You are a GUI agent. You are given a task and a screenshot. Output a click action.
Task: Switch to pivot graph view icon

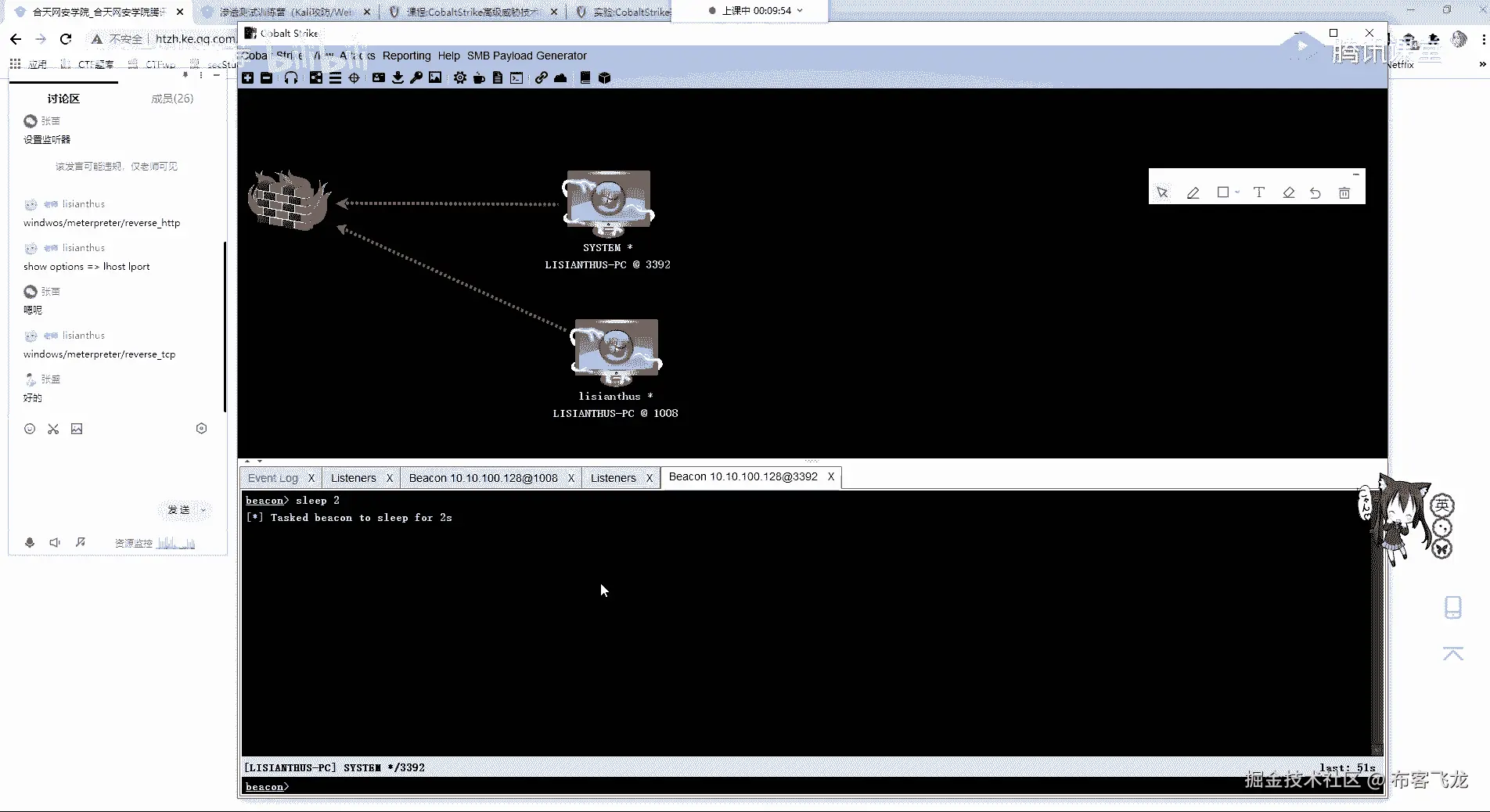tap(316, 77)
